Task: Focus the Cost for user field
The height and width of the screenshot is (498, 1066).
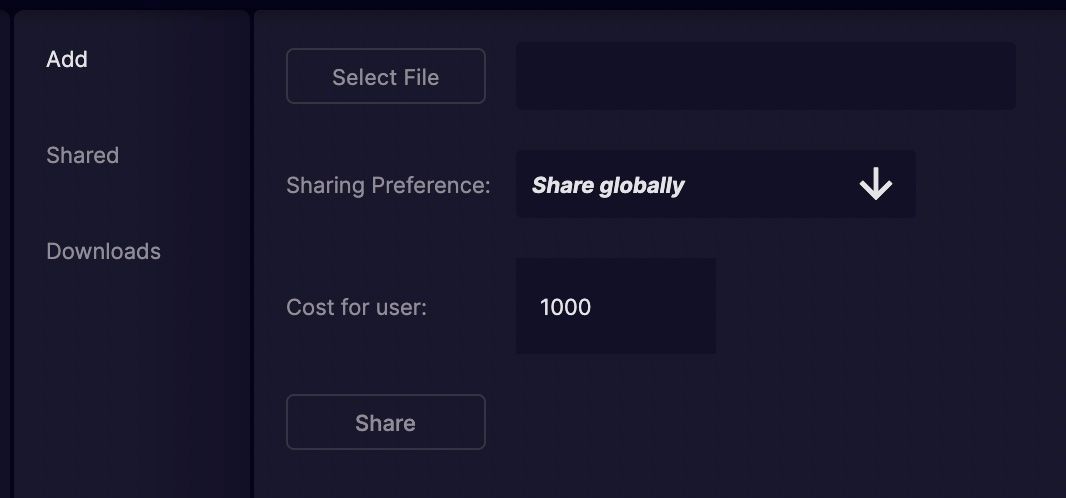Action: [615, 306]
